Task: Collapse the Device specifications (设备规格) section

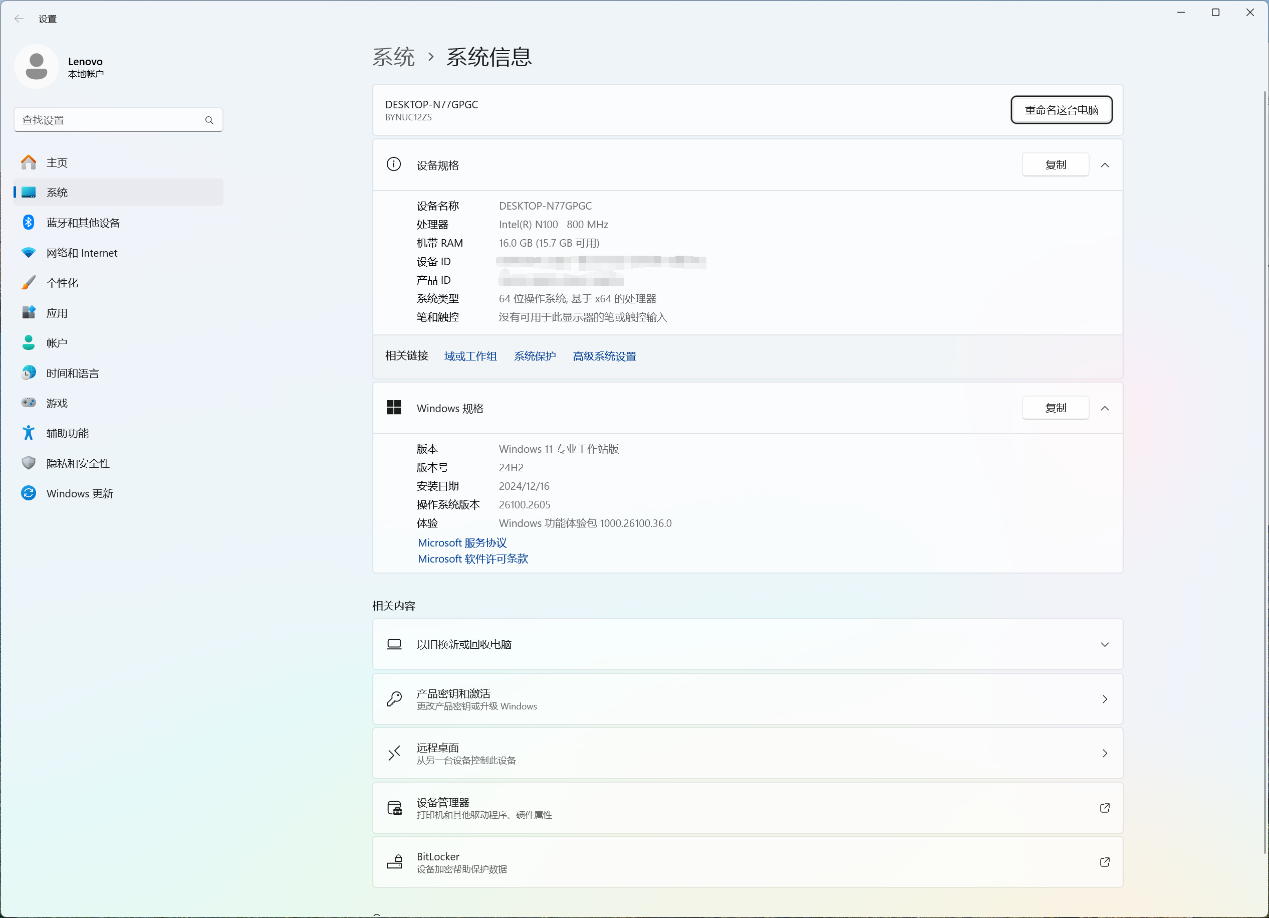Action: click(x=1104, y=165)
